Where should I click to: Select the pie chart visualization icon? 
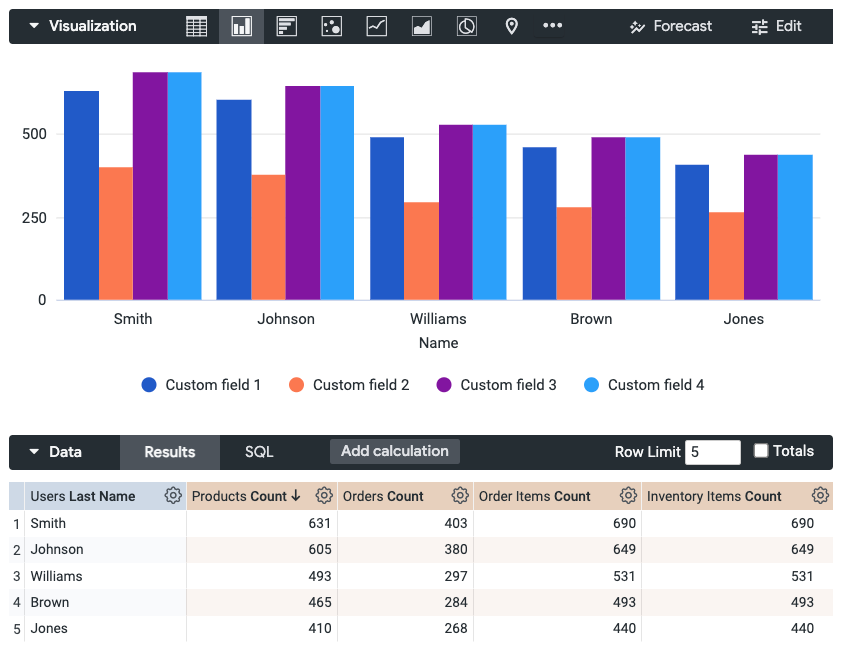[x=467, y=26]
